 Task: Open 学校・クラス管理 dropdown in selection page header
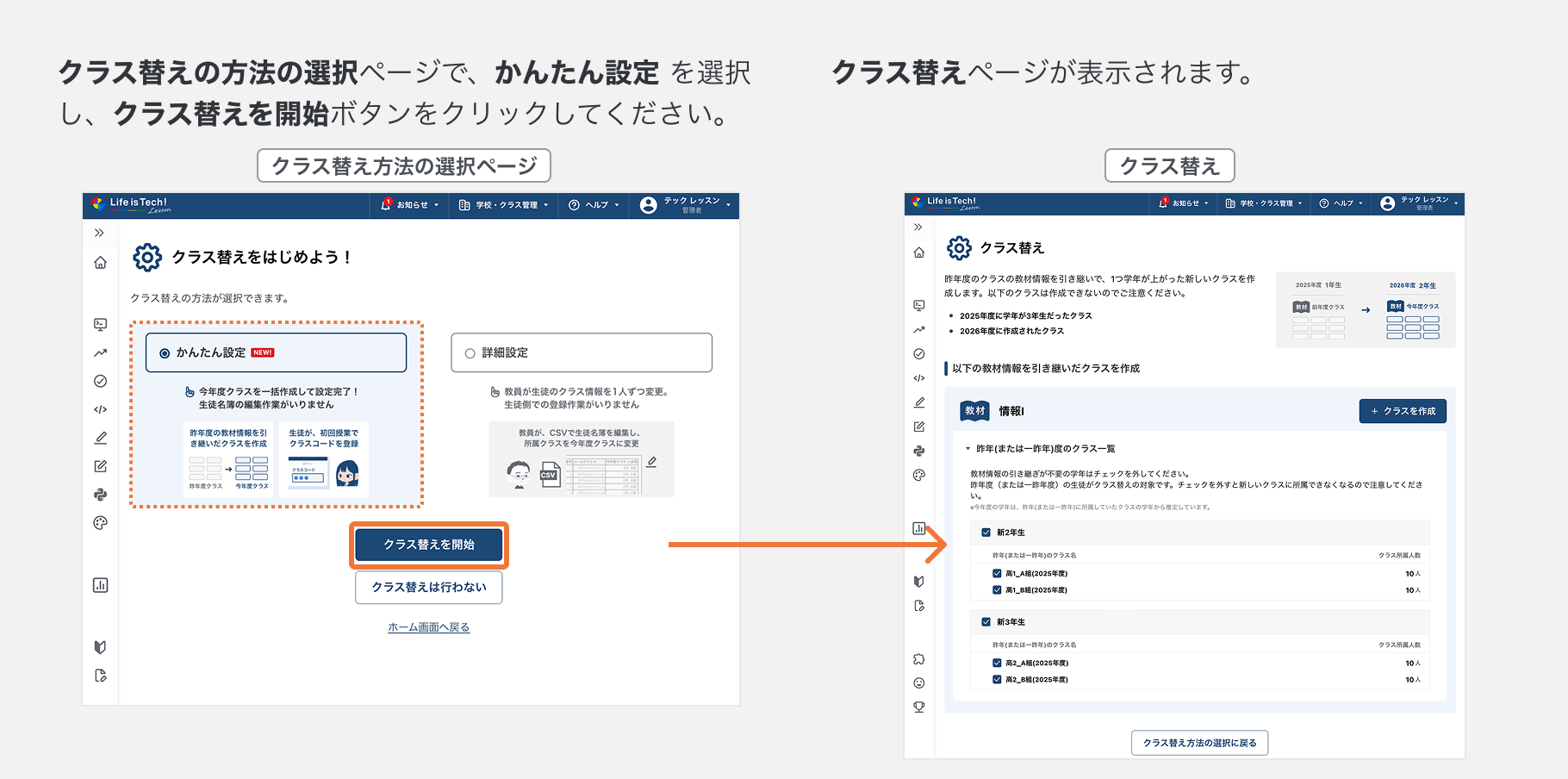pyautogui.click(x=503, y=205)
